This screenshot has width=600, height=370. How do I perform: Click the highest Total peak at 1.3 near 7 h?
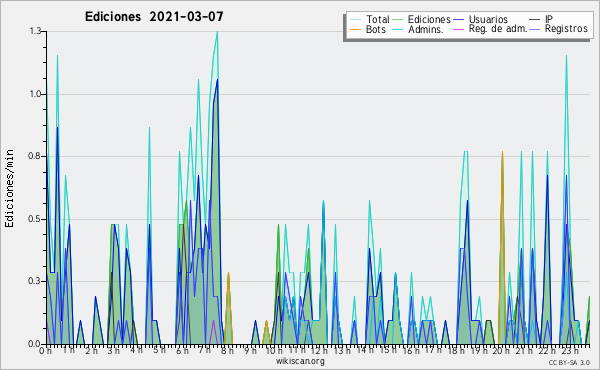tap(217, 33)
